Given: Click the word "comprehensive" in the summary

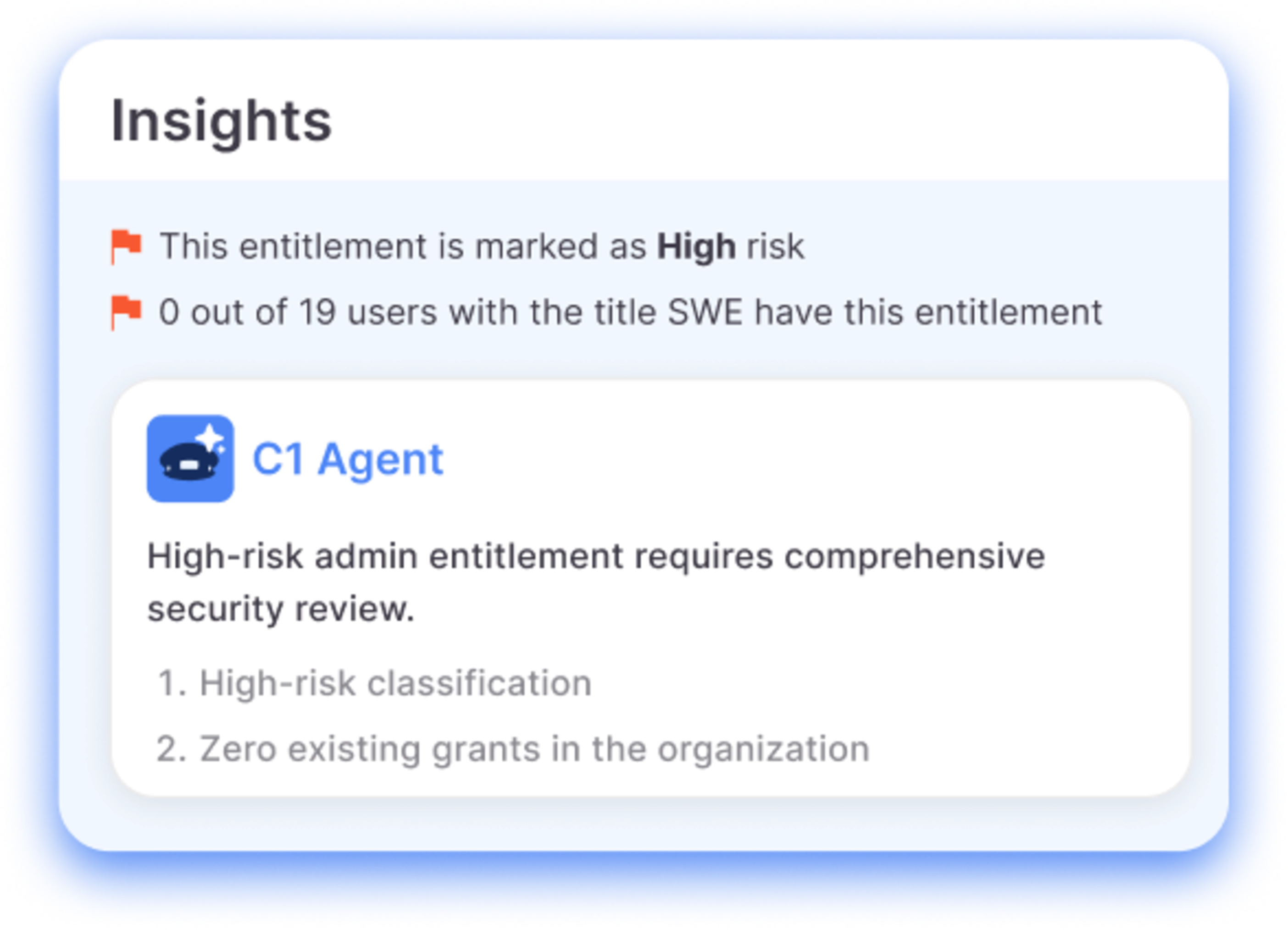Looking at the screenshot, I should pyautogui.click(x=914, y=556).
